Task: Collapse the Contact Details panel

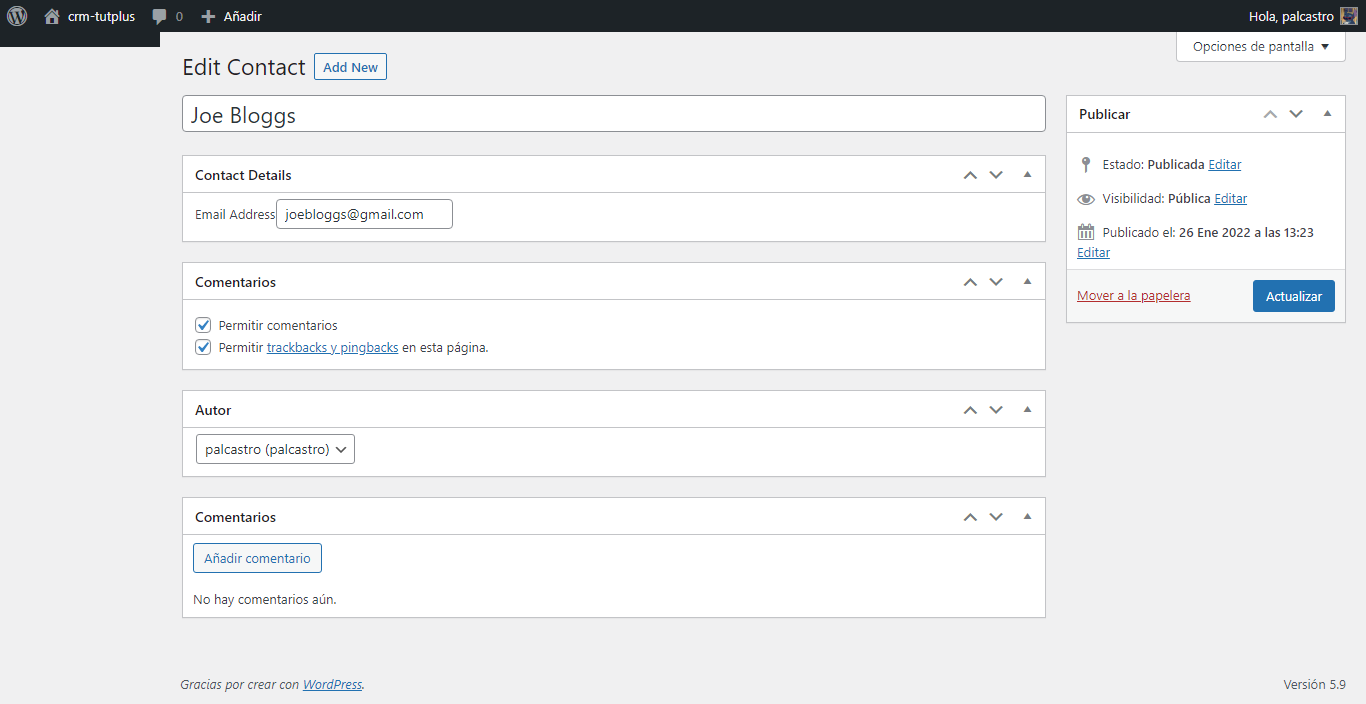Action: pyautogui.click(x=1027, y=174)
